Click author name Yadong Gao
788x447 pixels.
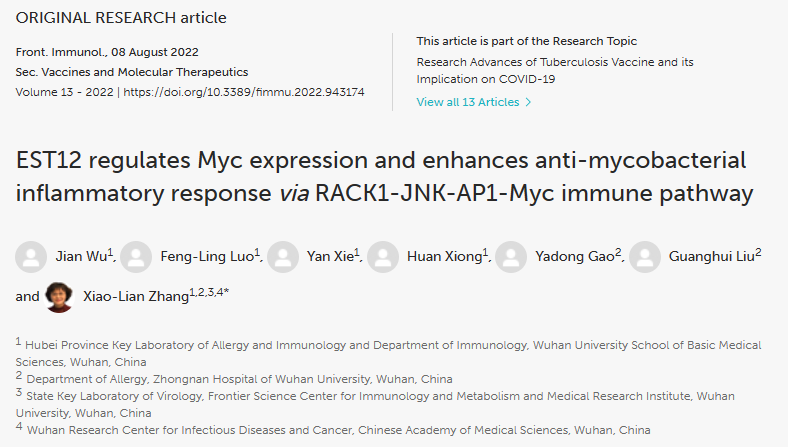574,256
